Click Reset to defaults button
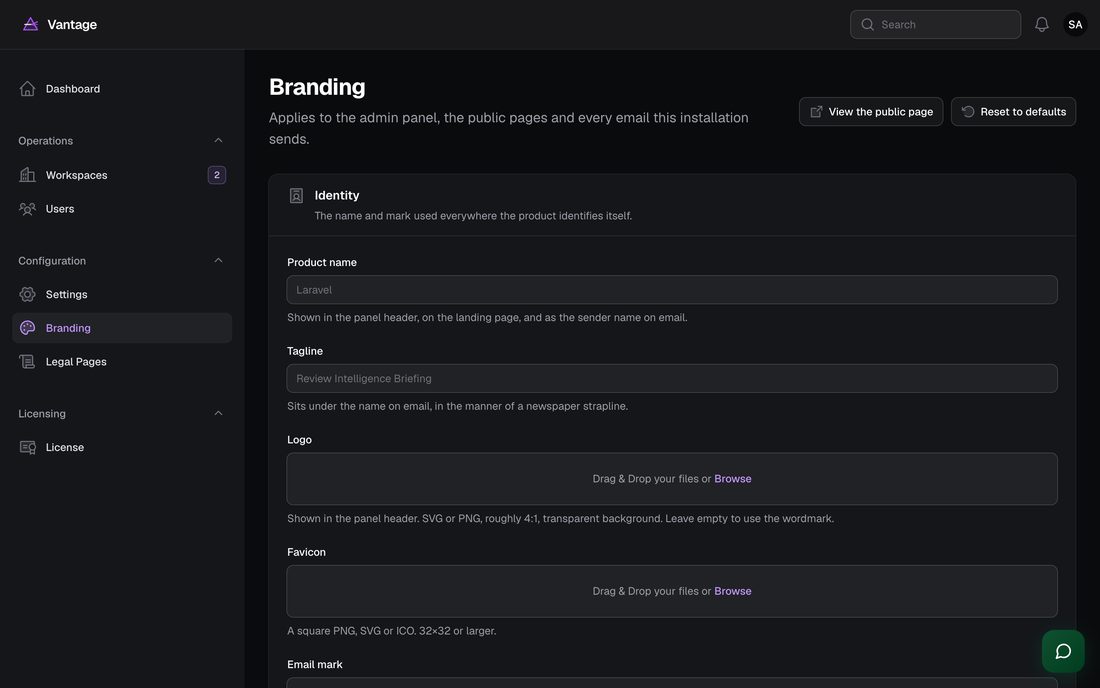The width and height of the screenshot is (1100, 688). 1013,112
